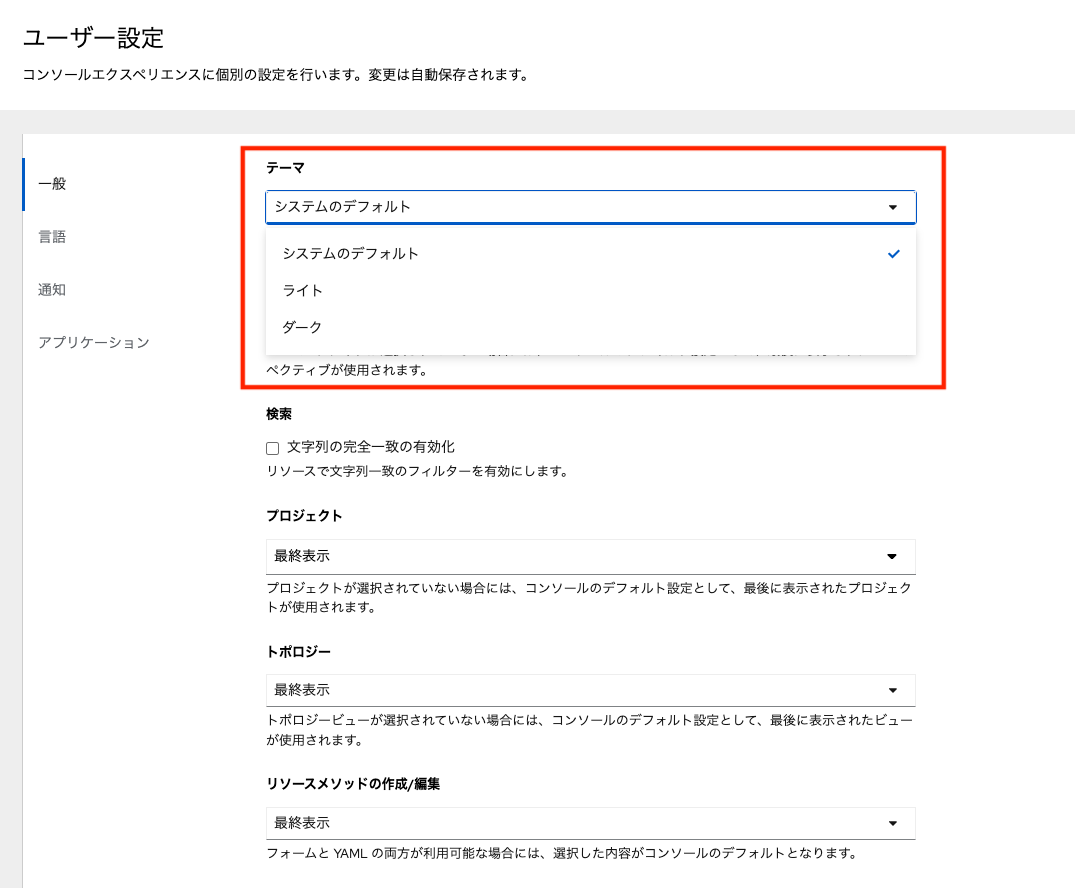The image size is (1075, 888).
Task: Click the テーマ dropdown caret arrow
Action: point(893,207)
